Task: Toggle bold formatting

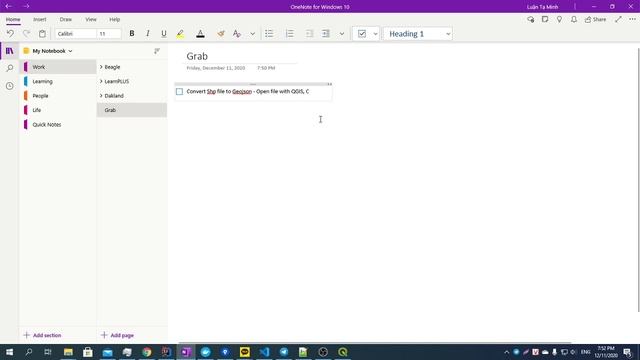Action: pos(132,33)
